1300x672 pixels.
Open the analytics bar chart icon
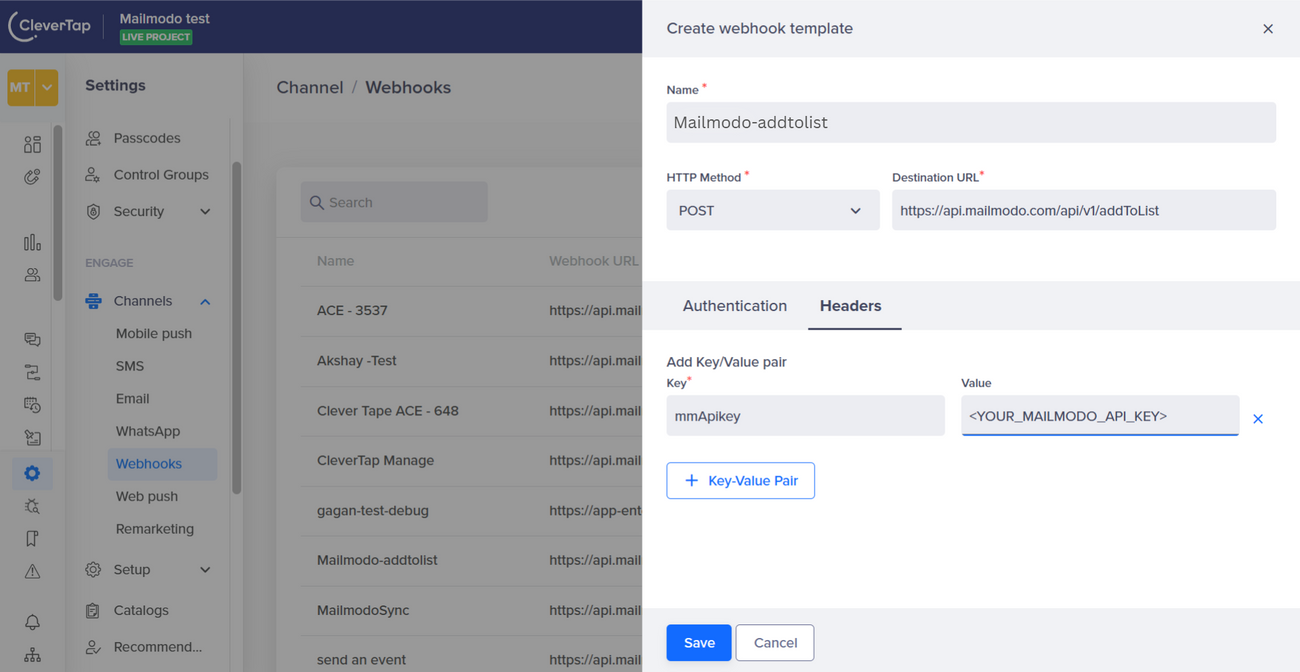pyautogui.click(x=32, y=243)
